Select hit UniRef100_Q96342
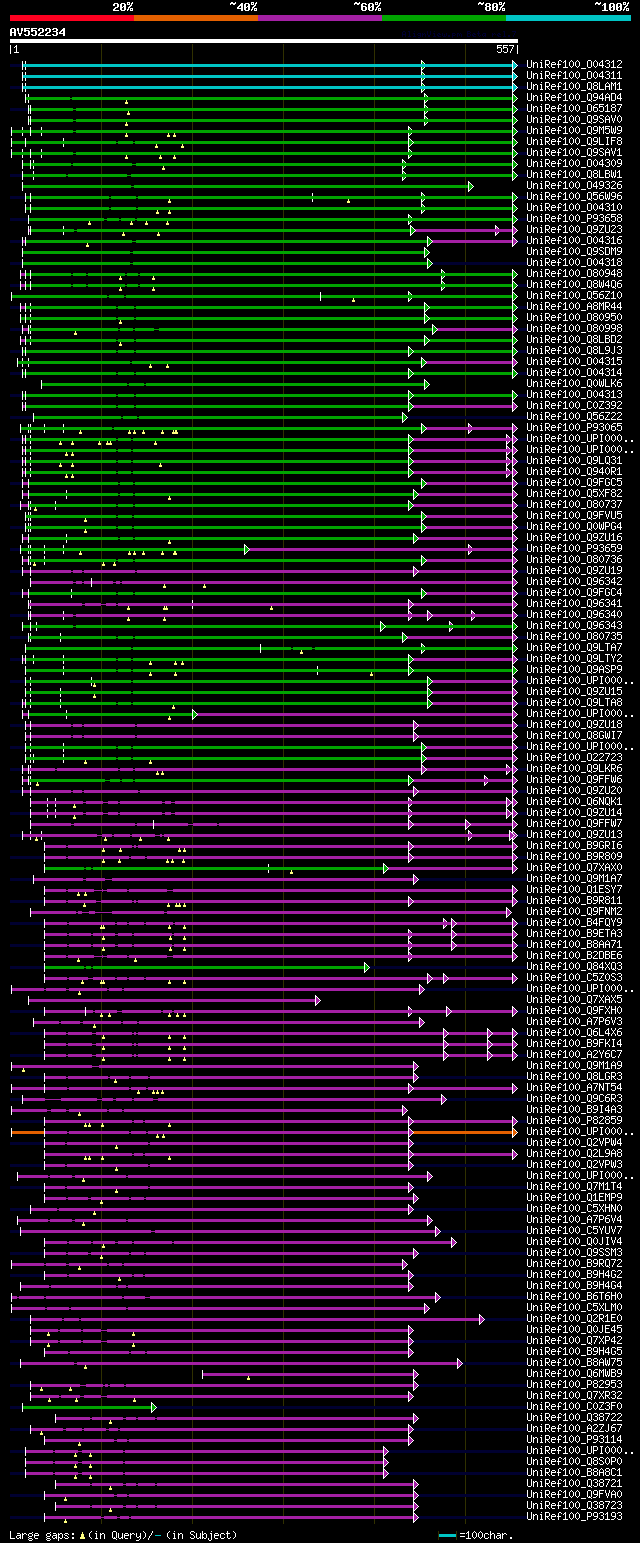The height and width of the screenshot is (1543, 640). 574,582
